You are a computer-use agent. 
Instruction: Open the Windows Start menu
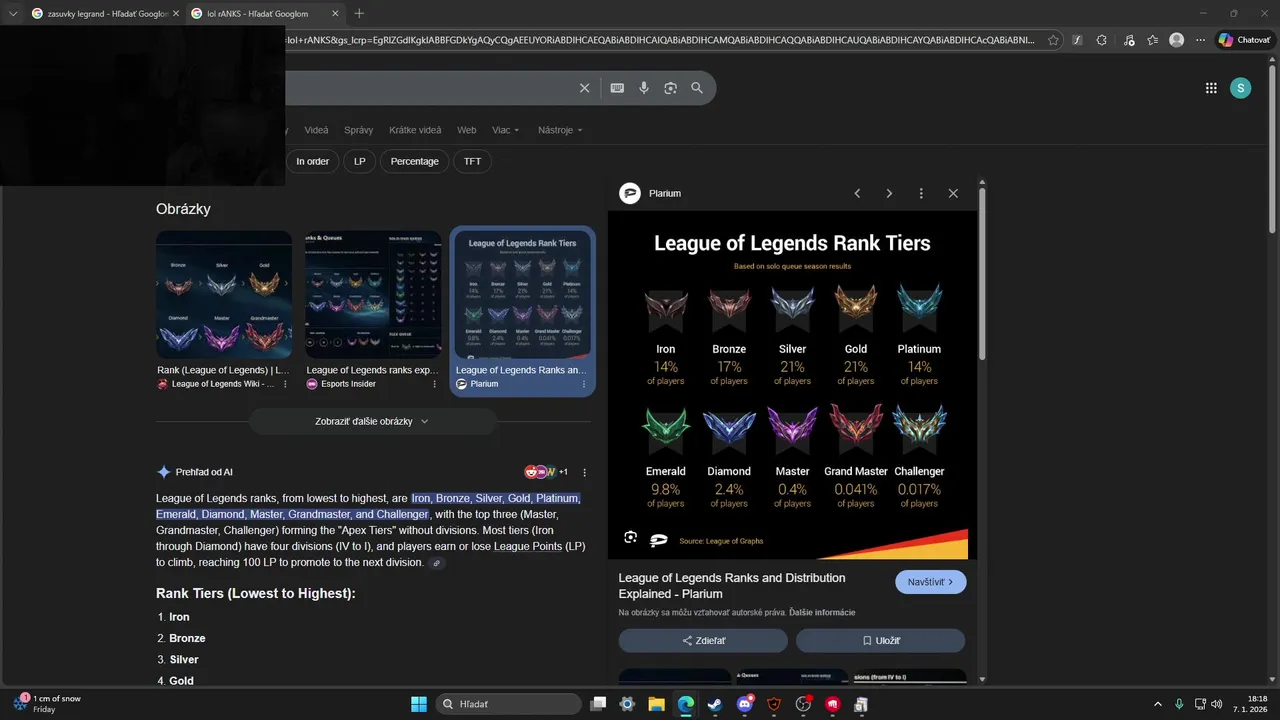(419, 704)
